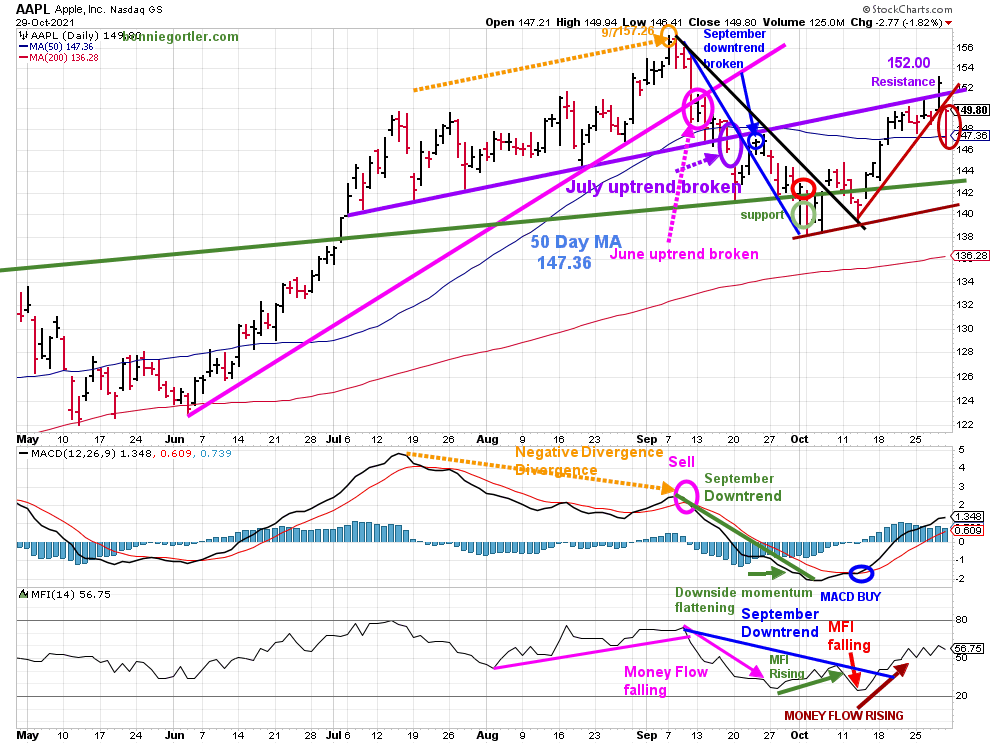Click the 'July uptrend broken' annotation
990x744 pixels.
pyautogui.click(x=653, y=187)
